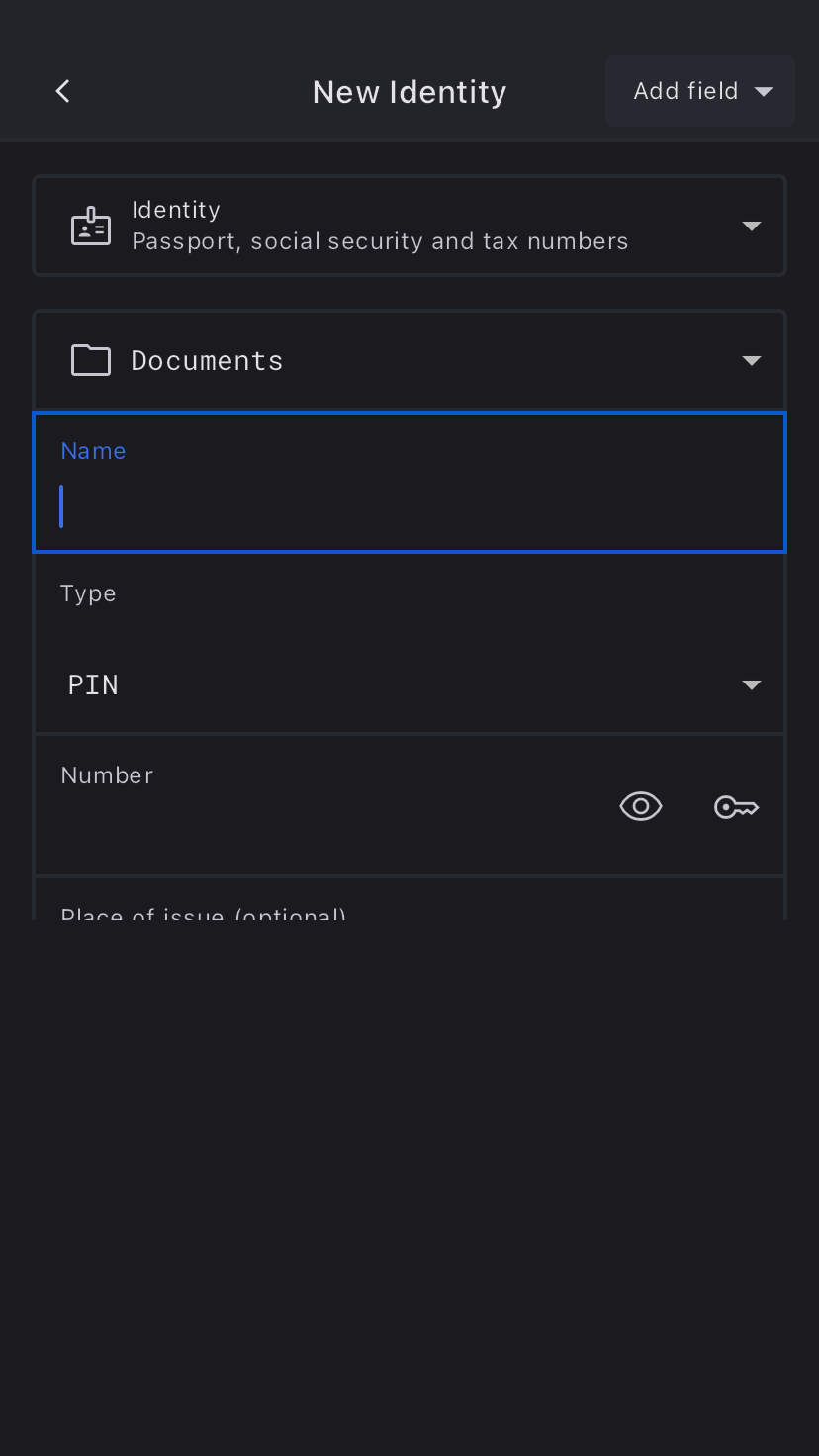Click the Identity type title text
This screenshot has height=1456, width=819.
176,210
